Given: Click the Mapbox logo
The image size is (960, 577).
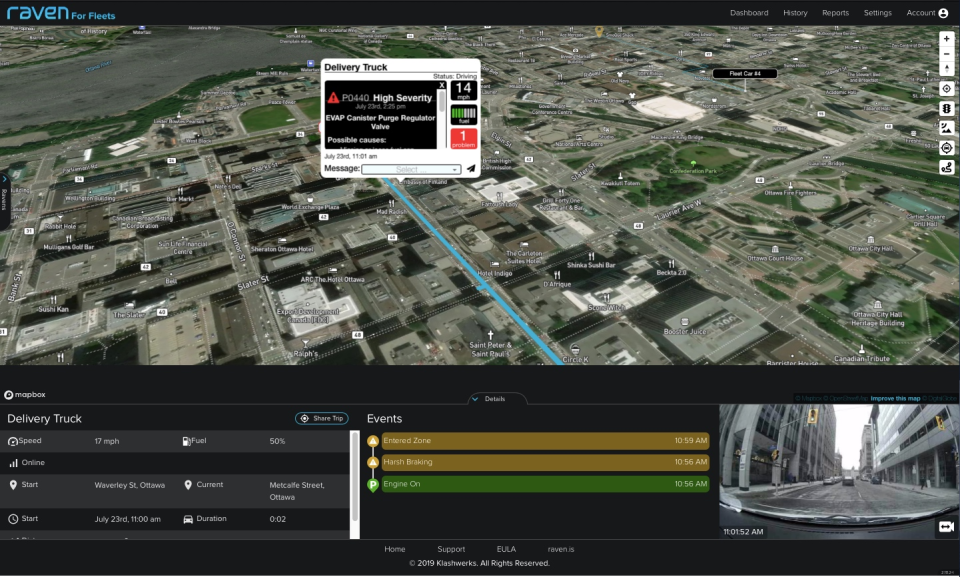Looking at the screenshot, I should (x=25, y=394).
